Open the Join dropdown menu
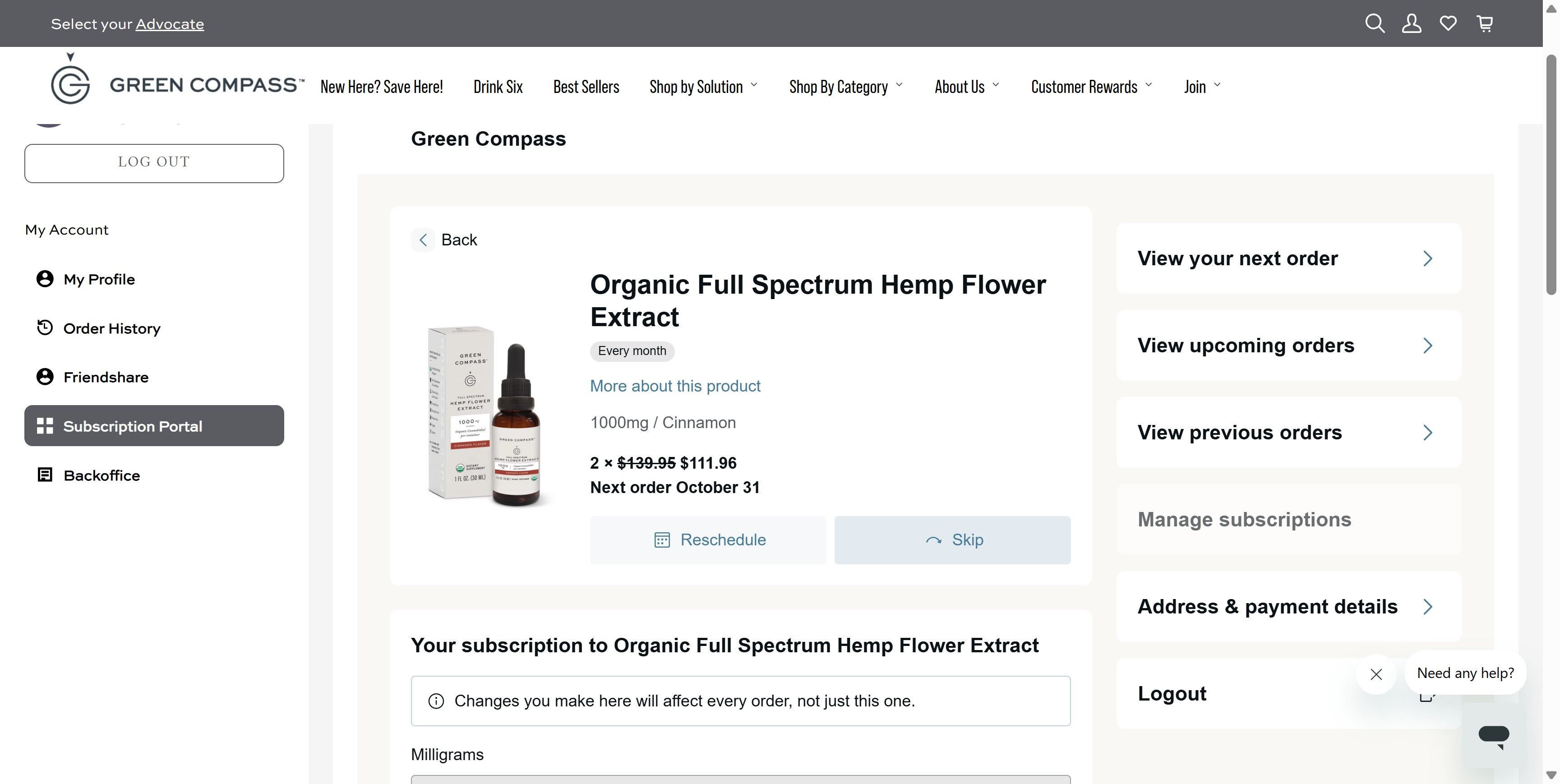Image resolution: width=1560 pixels, height=784 pixels. (x=1202, y=87)
